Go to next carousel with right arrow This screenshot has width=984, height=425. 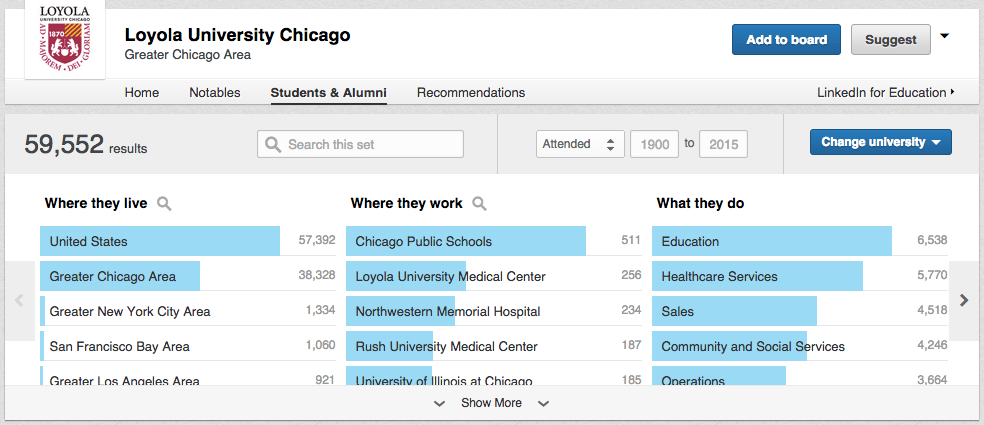tap(964, 300)
